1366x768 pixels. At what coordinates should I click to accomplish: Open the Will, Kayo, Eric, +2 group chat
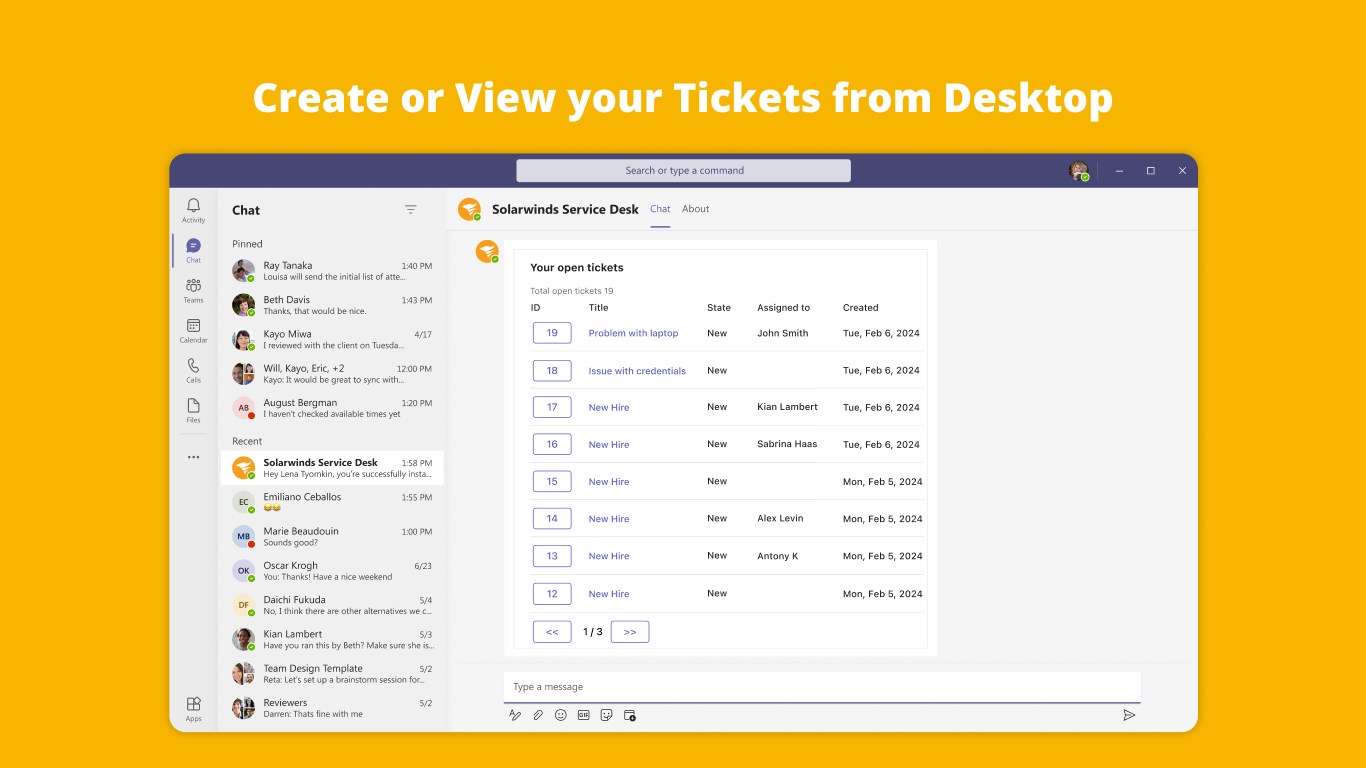332,374
